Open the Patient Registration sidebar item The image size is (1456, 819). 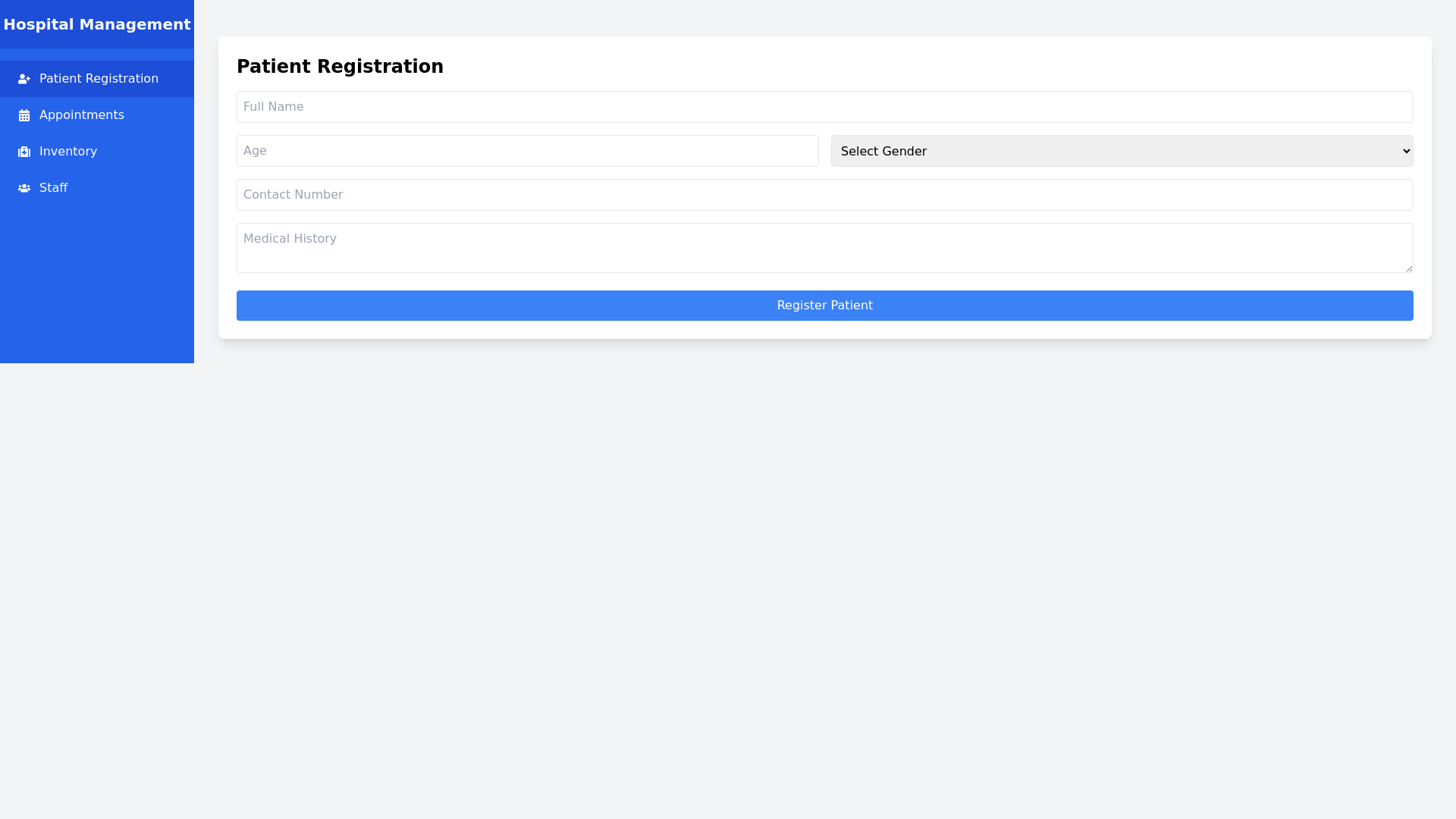99,79
